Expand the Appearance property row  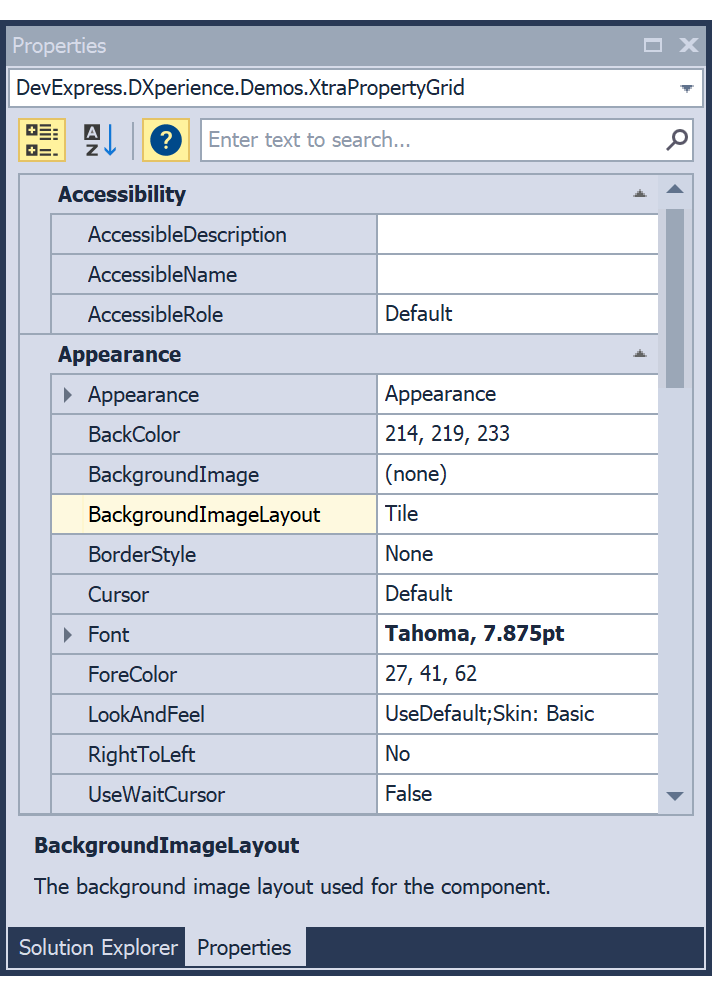(67, 394)
